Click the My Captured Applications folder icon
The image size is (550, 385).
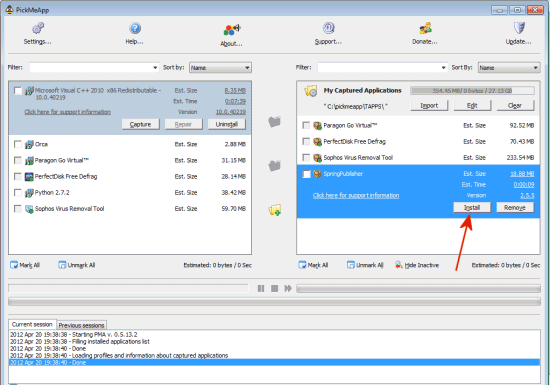pos(311,91)
